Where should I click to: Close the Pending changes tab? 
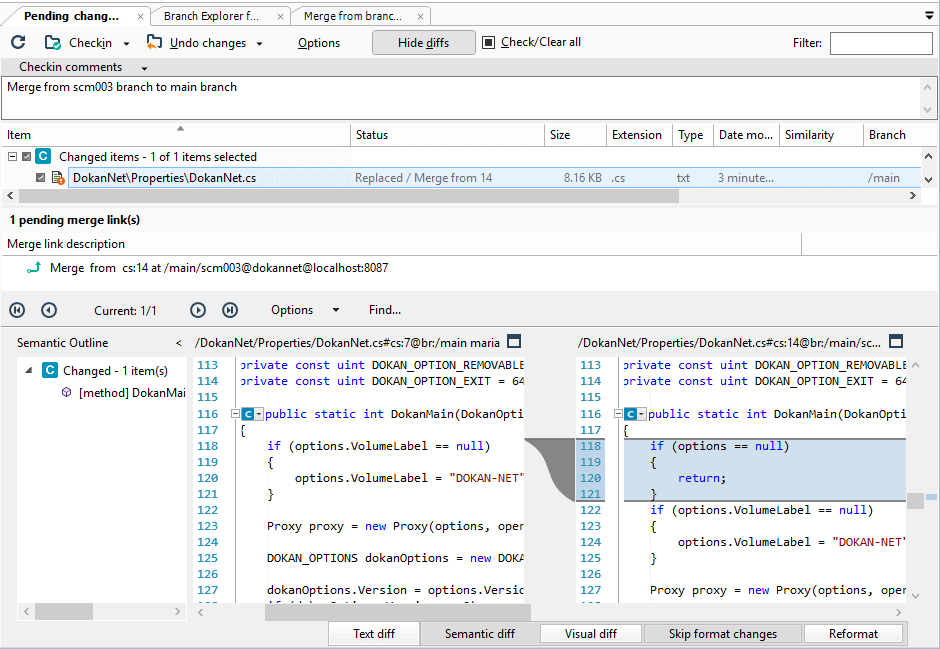[140, 17]
